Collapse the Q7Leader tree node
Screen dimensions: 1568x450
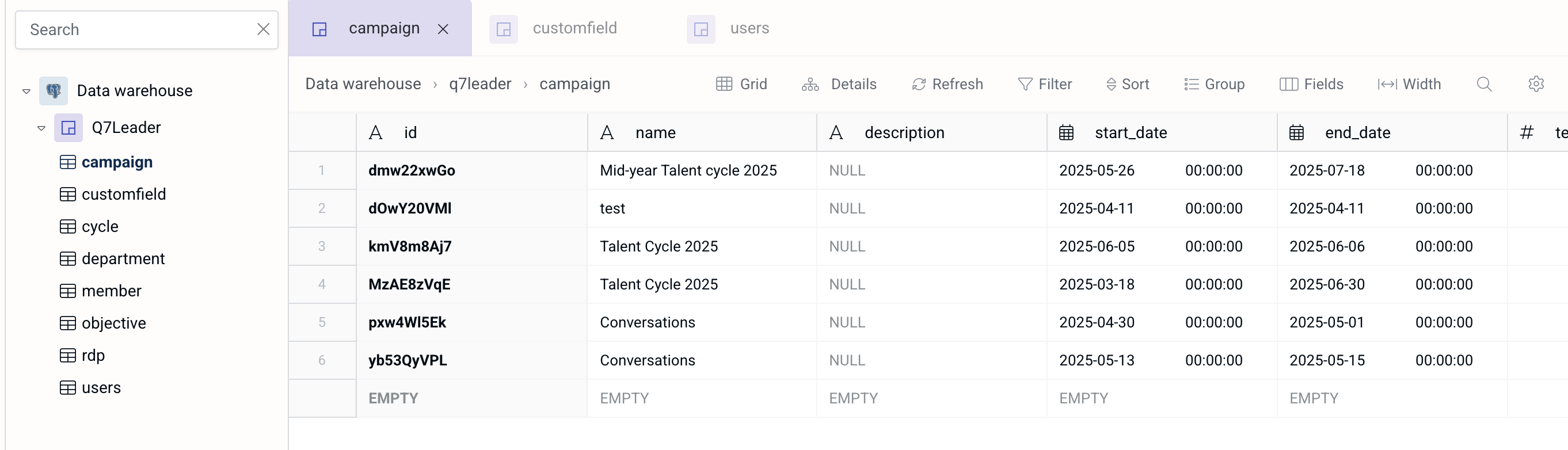coord(41,128)
